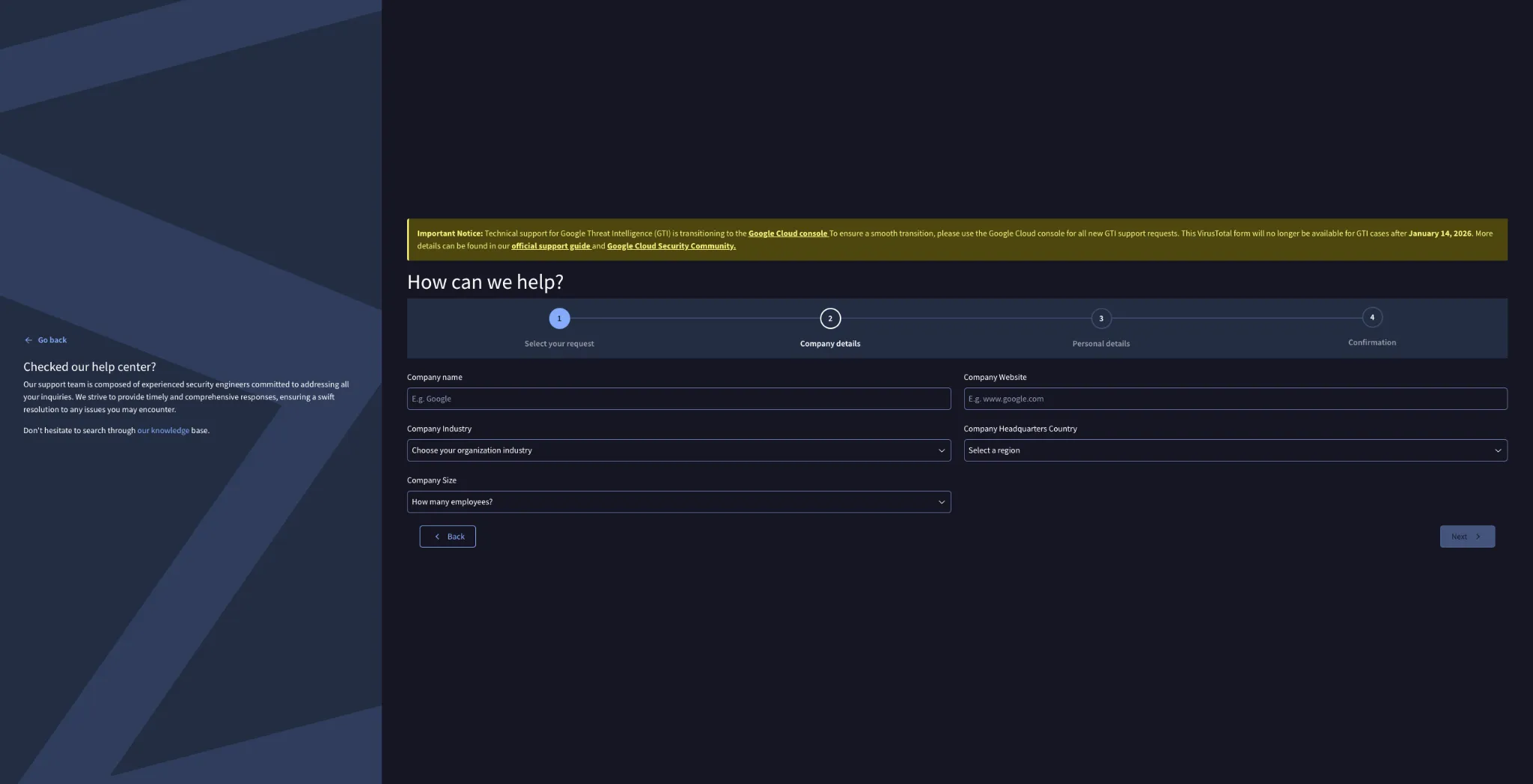1533x784 pixels.
Task: Click the Confirmation step label
Action: (1372, 343)
